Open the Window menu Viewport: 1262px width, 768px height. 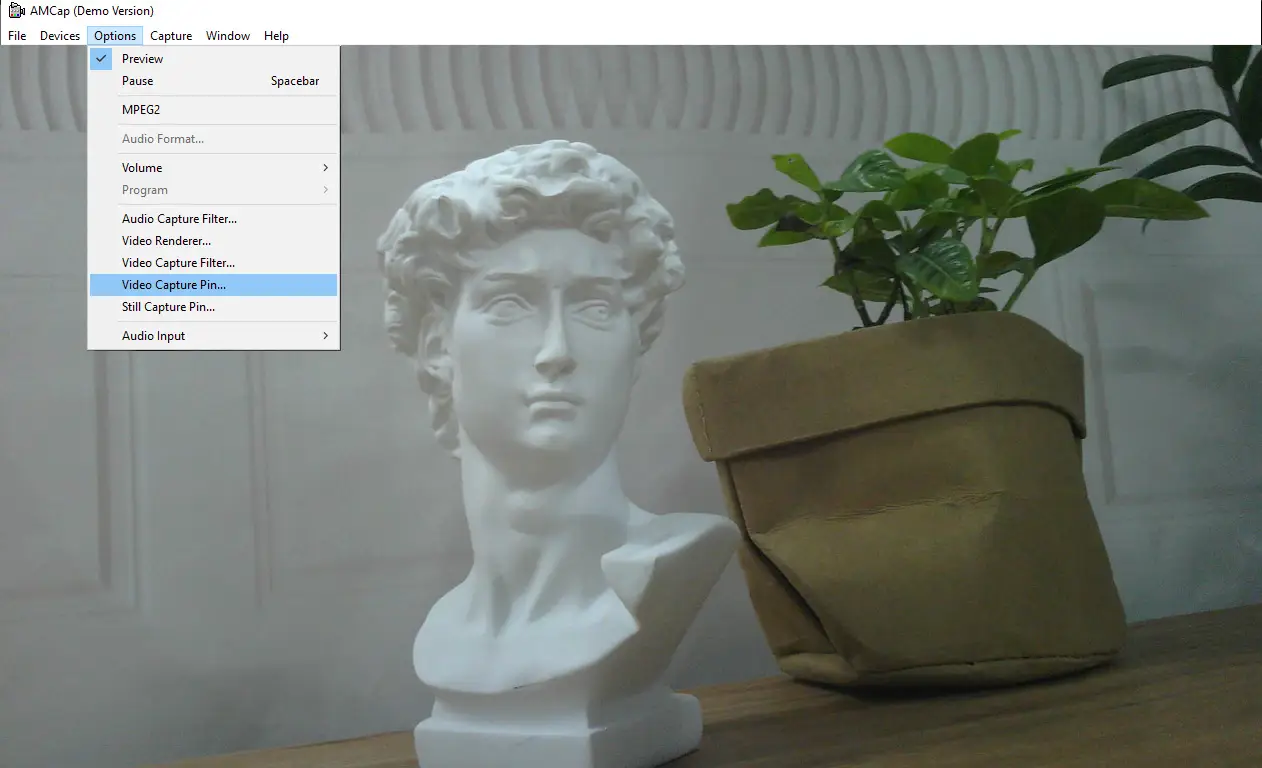coord(228,36)
